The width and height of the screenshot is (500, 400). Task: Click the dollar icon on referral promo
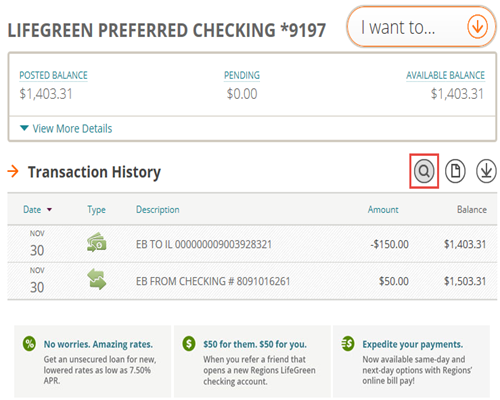(x=189, y=344)
